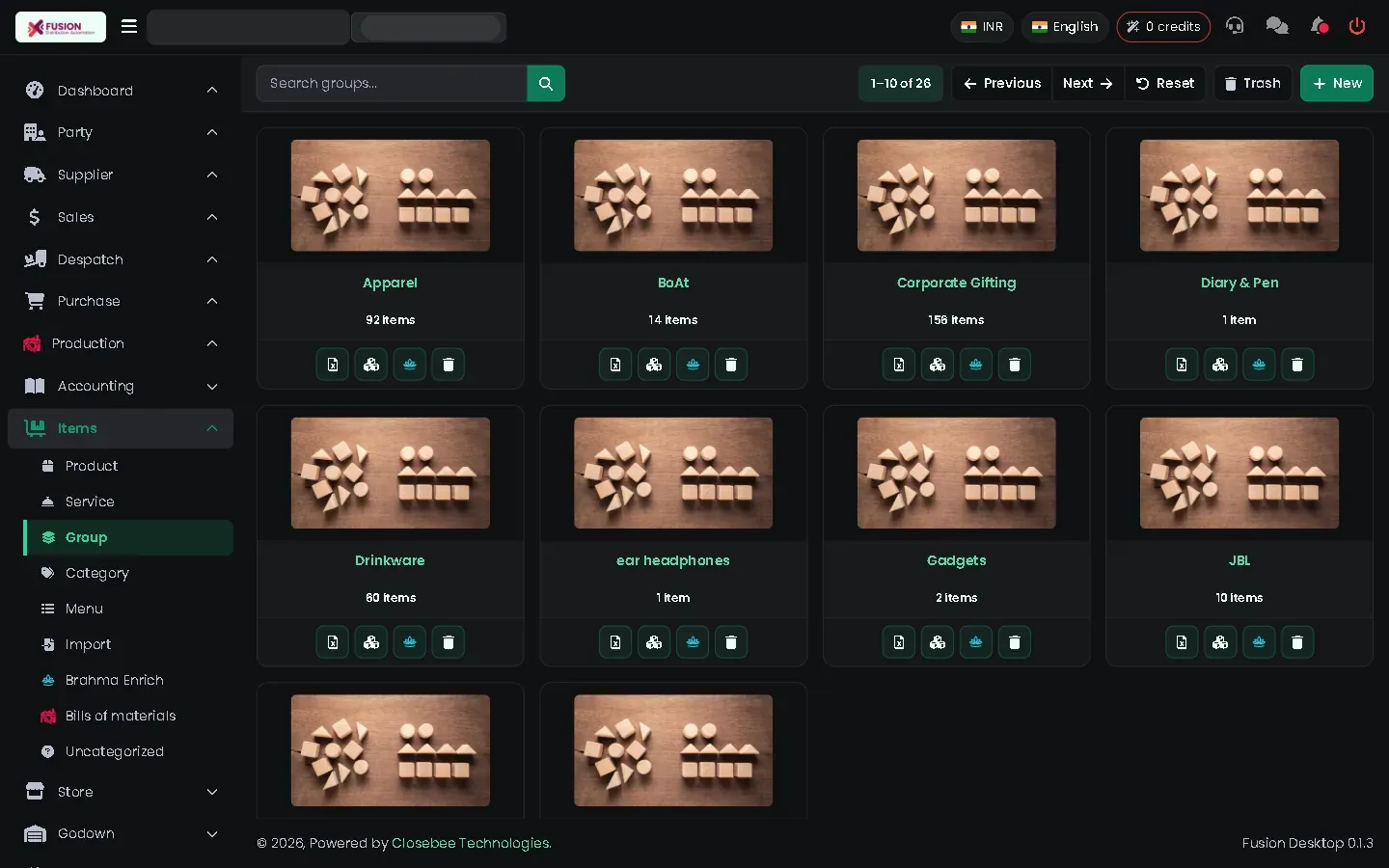Click the Excel export icon on BoAt card

pyautogui.click(x=615, y=365)
